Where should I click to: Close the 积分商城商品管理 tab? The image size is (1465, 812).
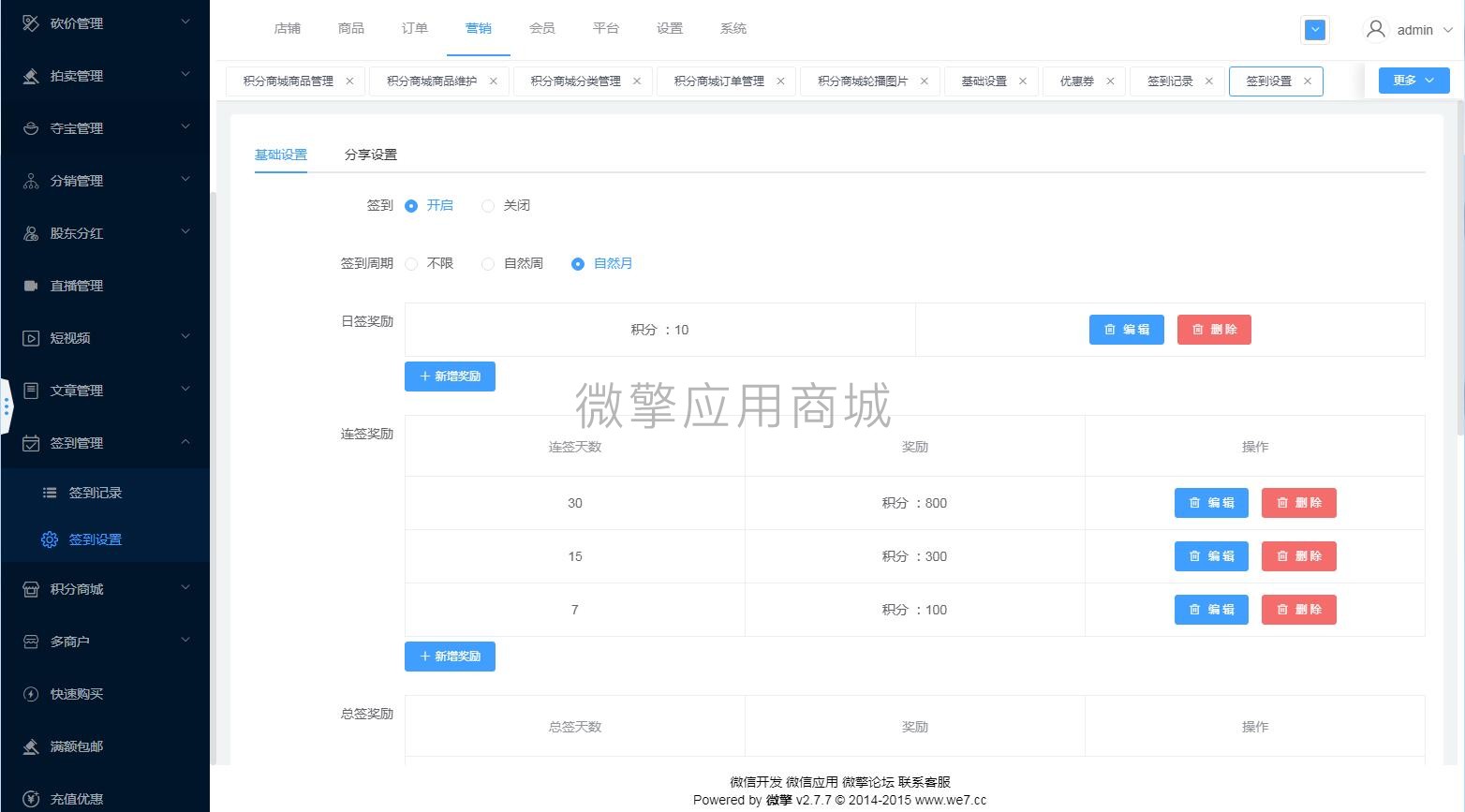(349, 81)
